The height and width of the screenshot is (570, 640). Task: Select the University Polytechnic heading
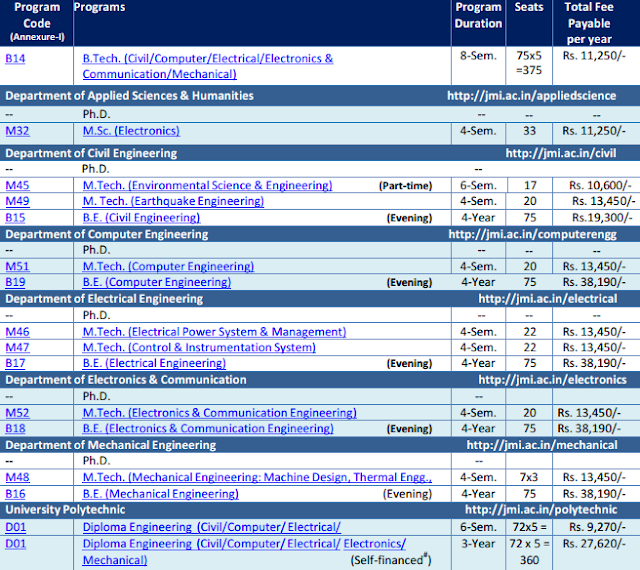pyautogui.click(x=65, y=510)
